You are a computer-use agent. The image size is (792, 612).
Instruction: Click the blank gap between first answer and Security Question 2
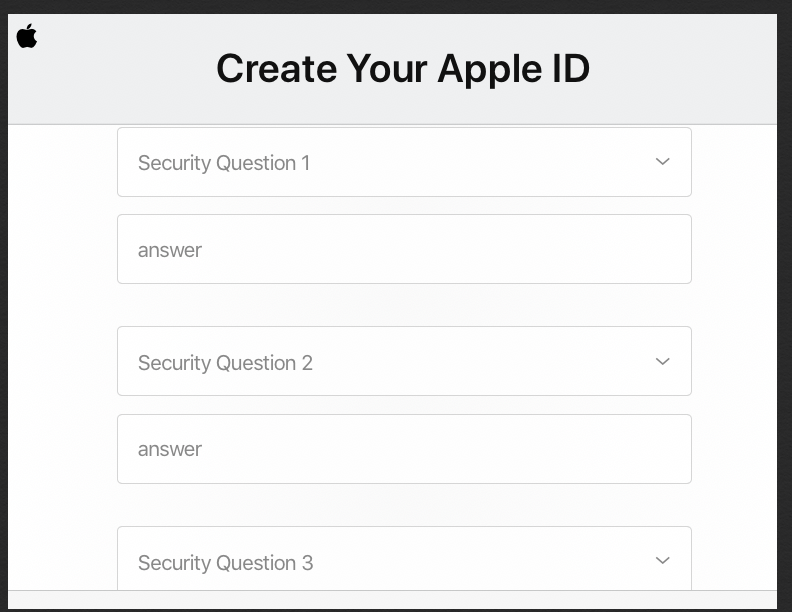(404, 305)
